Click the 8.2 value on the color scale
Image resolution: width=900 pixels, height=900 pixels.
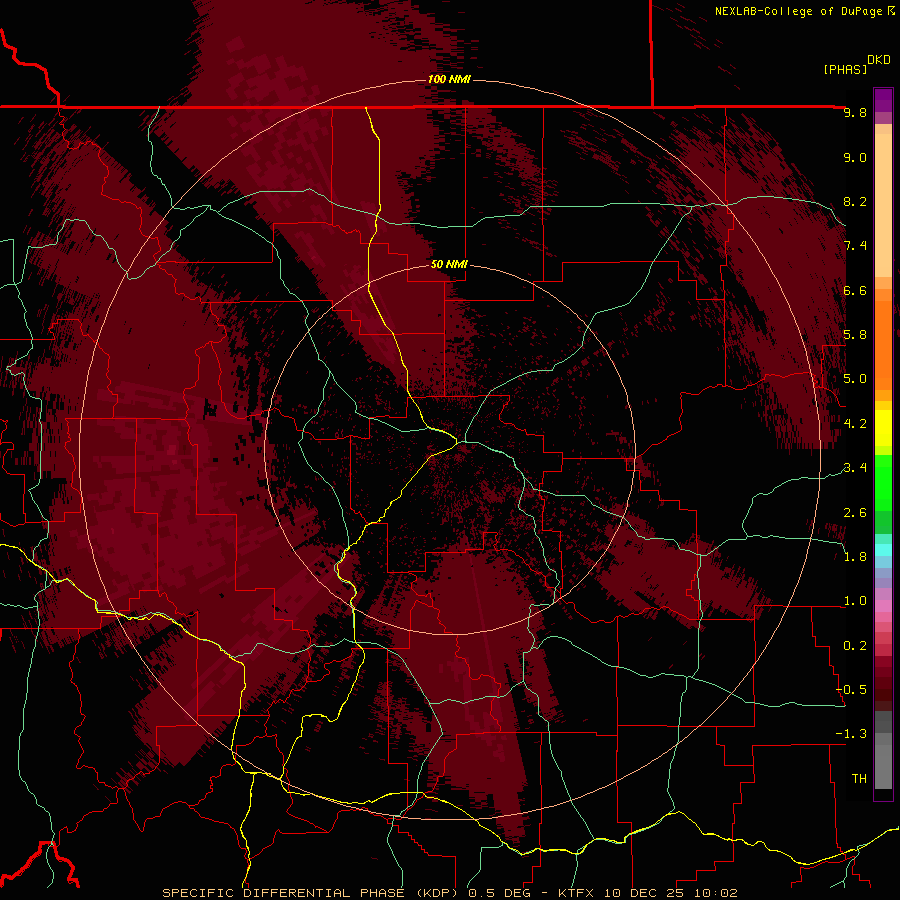(x=855, y=201)
